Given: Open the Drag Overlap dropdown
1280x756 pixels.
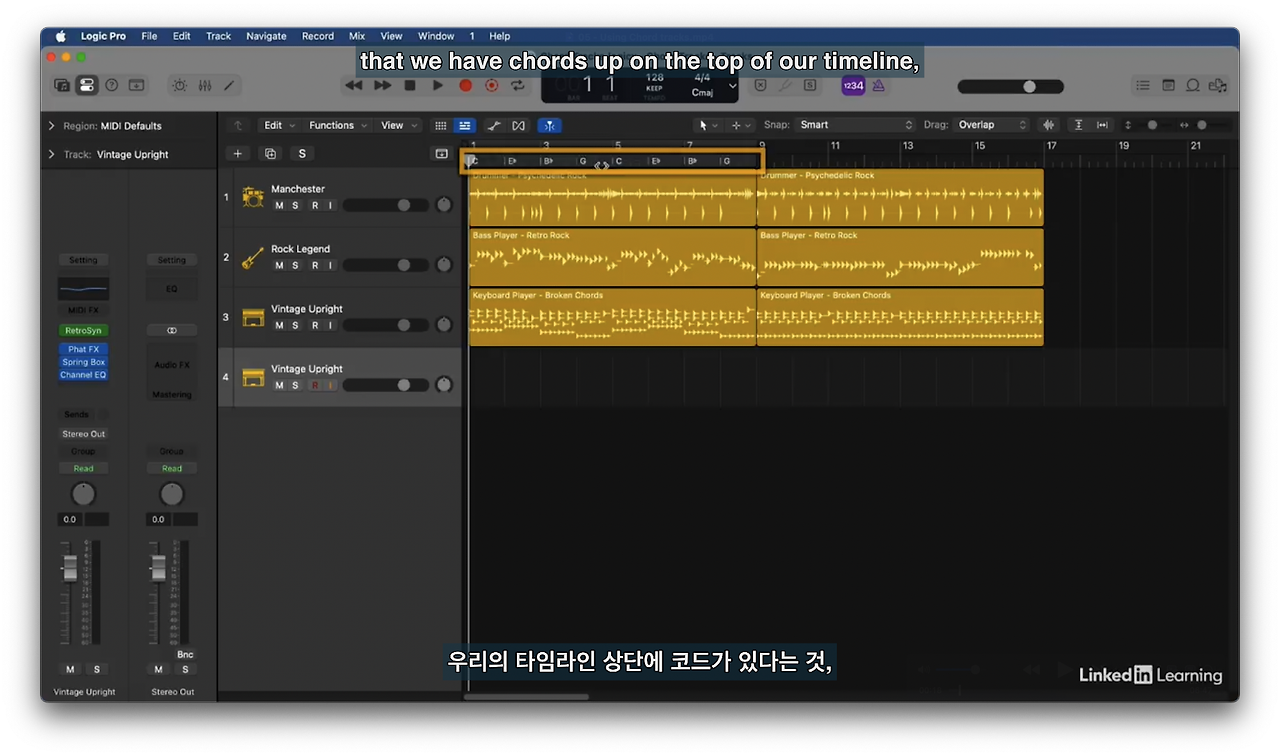Looking at the screenshot, I should coord(992,125).
